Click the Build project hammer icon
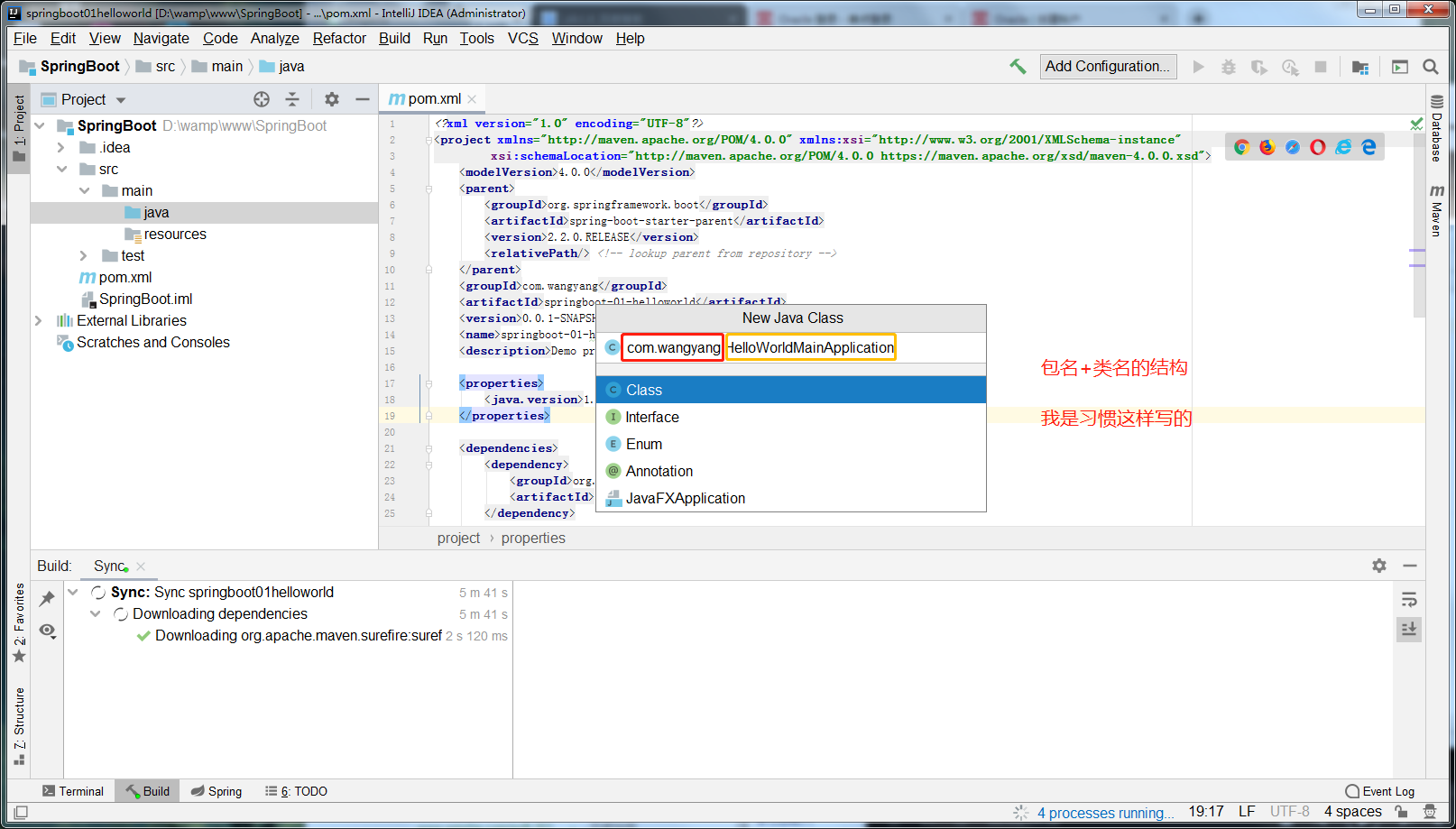This screenshot has height=829, width=1456. pos(1018,66)
